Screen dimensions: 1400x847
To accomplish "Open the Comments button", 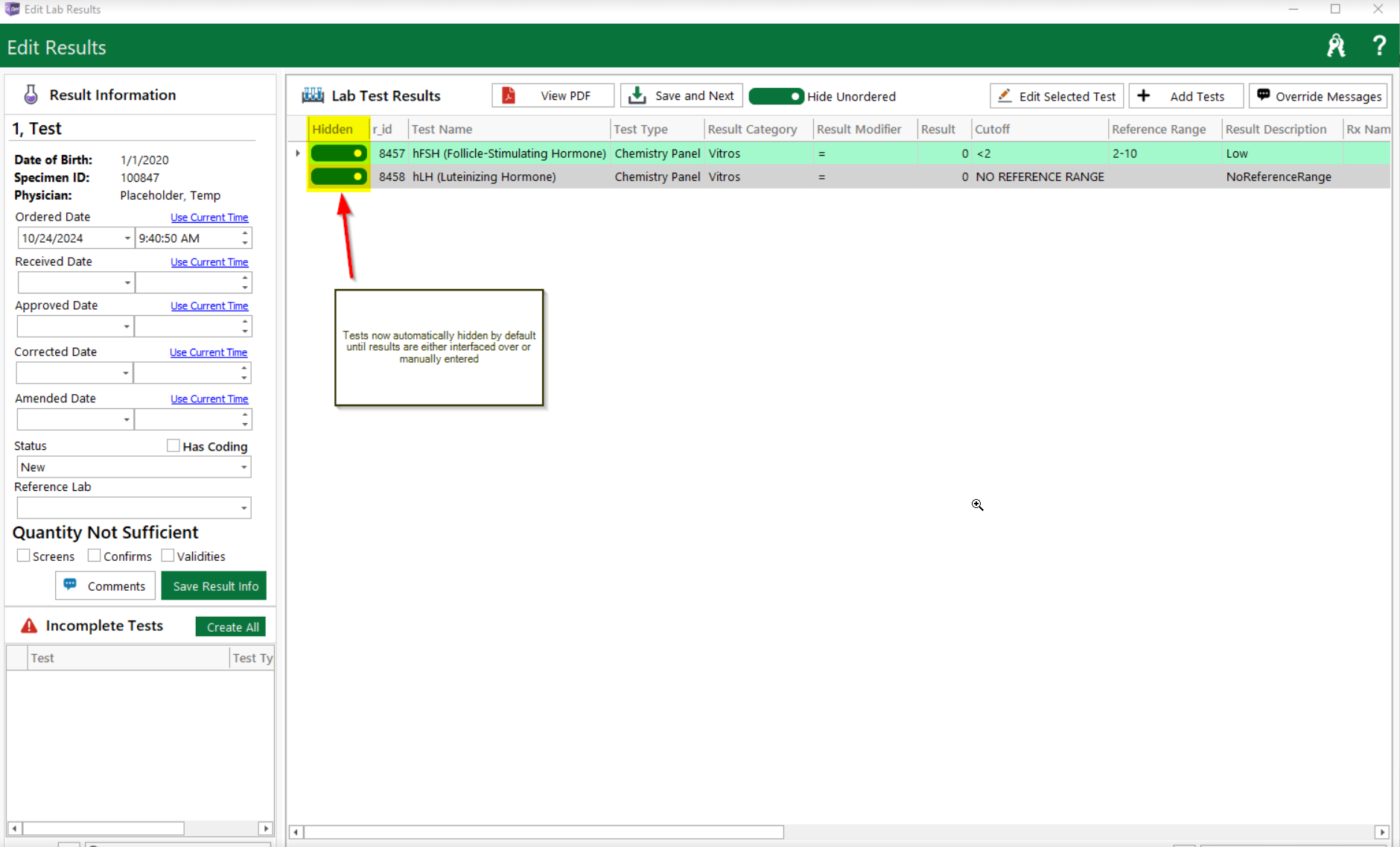I will point(105,586).
